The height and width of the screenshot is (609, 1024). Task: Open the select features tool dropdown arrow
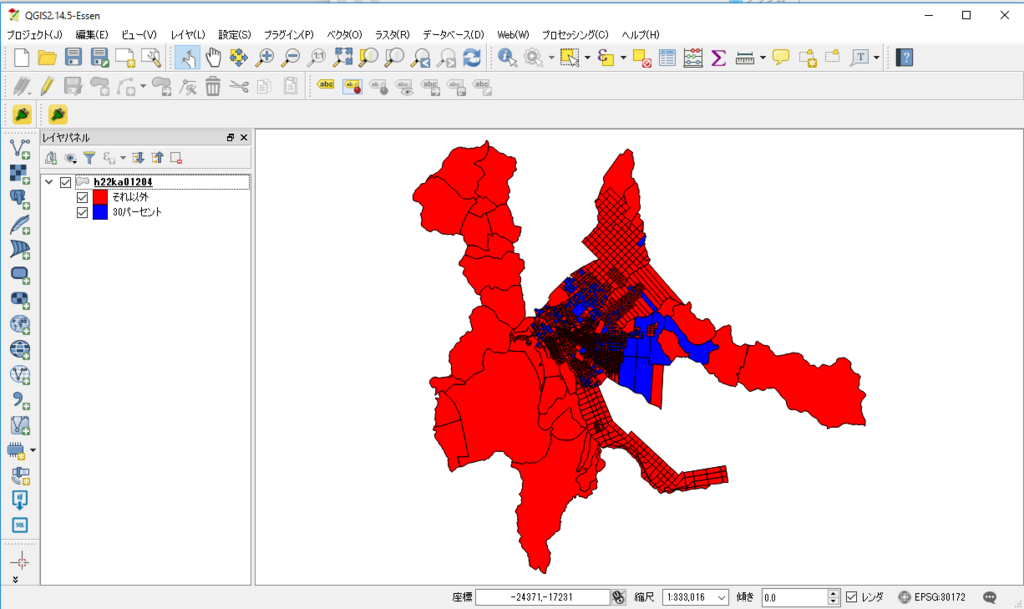coord(587,57)
